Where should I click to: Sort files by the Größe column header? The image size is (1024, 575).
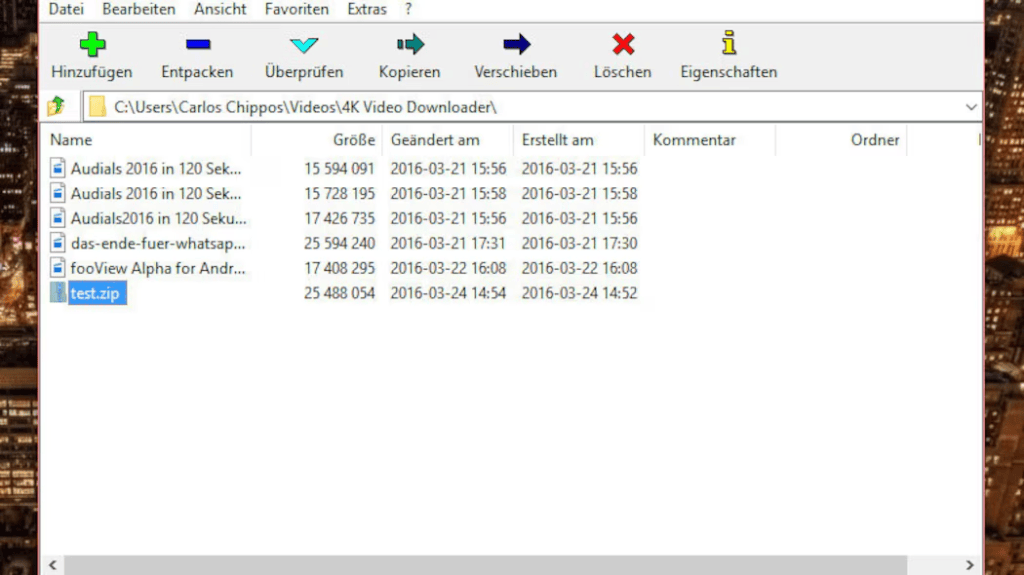[x=354, y=140]
